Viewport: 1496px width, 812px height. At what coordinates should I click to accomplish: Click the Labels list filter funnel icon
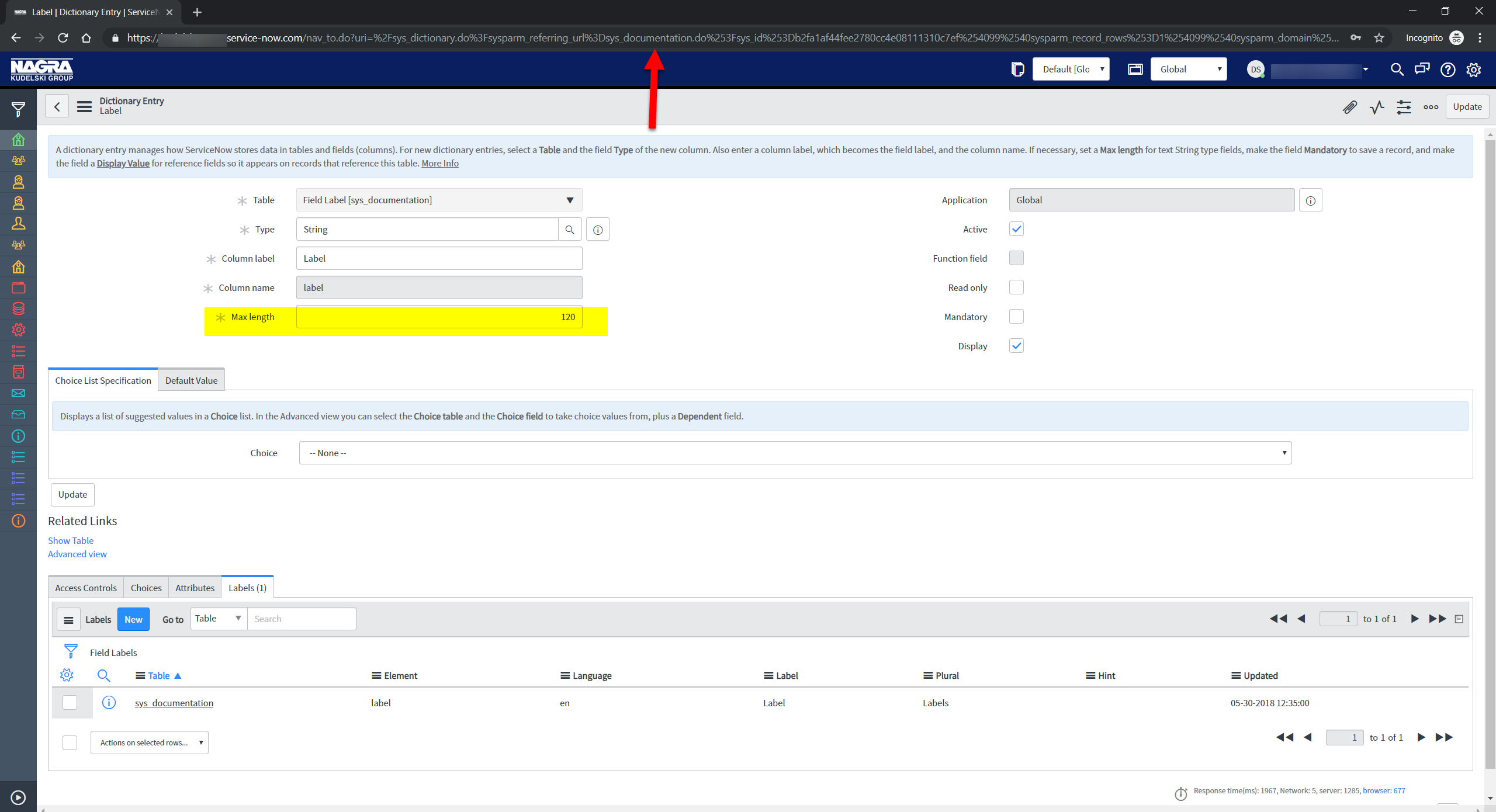point(71,651)
